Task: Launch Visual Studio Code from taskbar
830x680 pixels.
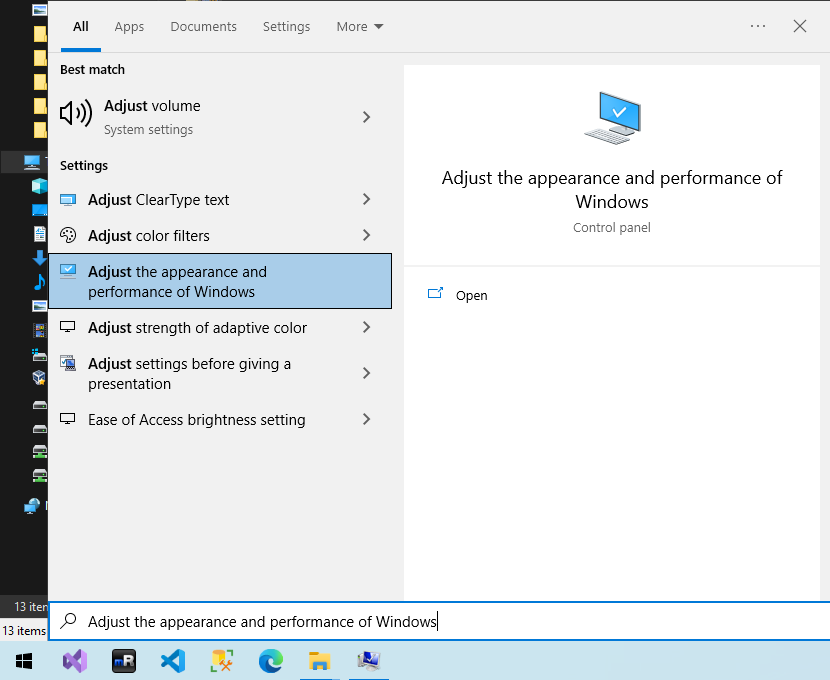Action: coord(173,661)
